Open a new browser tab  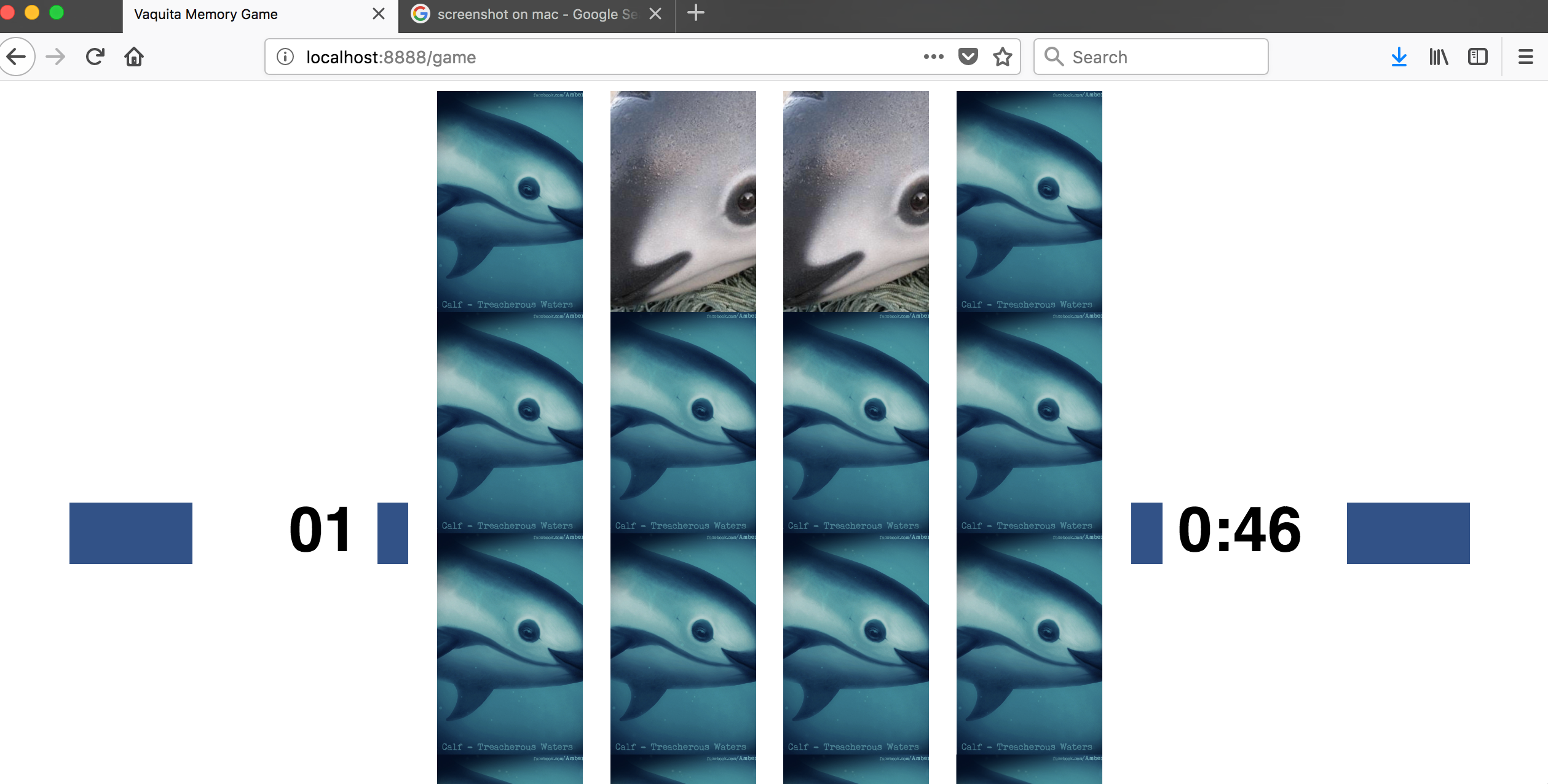pyautogui.click(x=695, y=14)
